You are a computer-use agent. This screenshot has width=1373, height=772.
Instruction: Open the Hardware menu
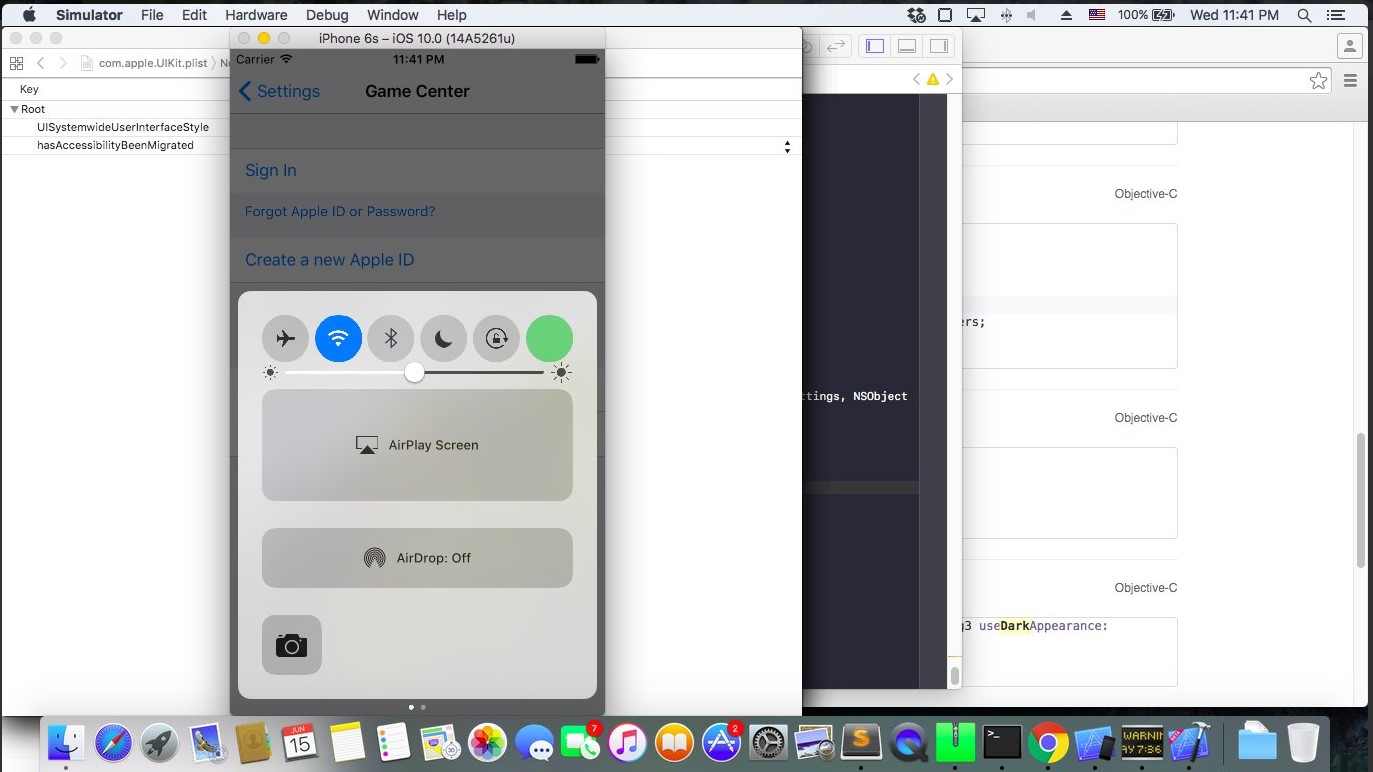(256, 14)
